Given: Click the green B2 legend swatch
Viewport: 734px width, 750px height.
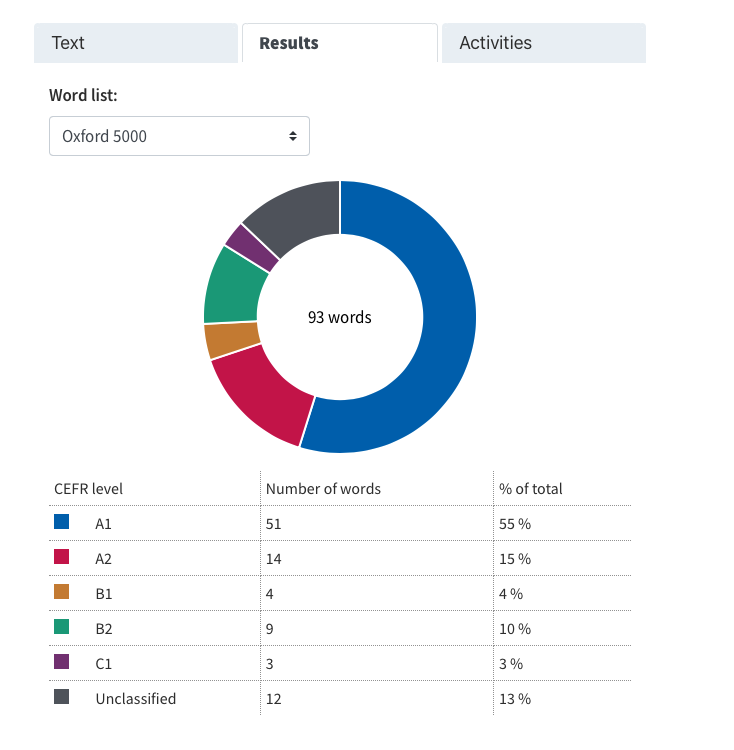Looking at the screenshot, I should click(62, 627).
